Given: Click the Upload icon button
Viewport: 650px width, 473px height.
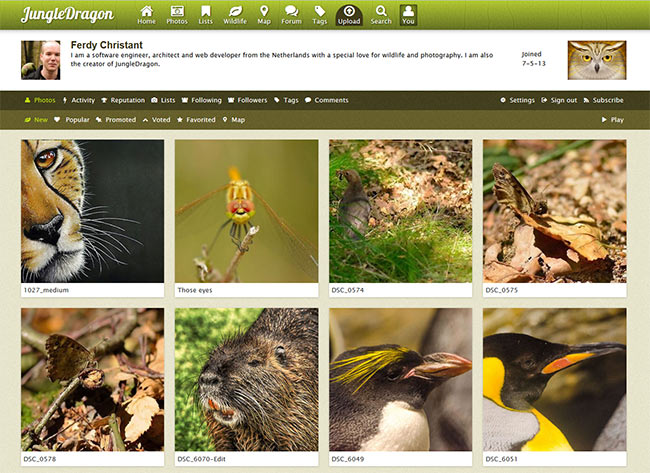Looking at the screenshot, I should tap(349, 15).
